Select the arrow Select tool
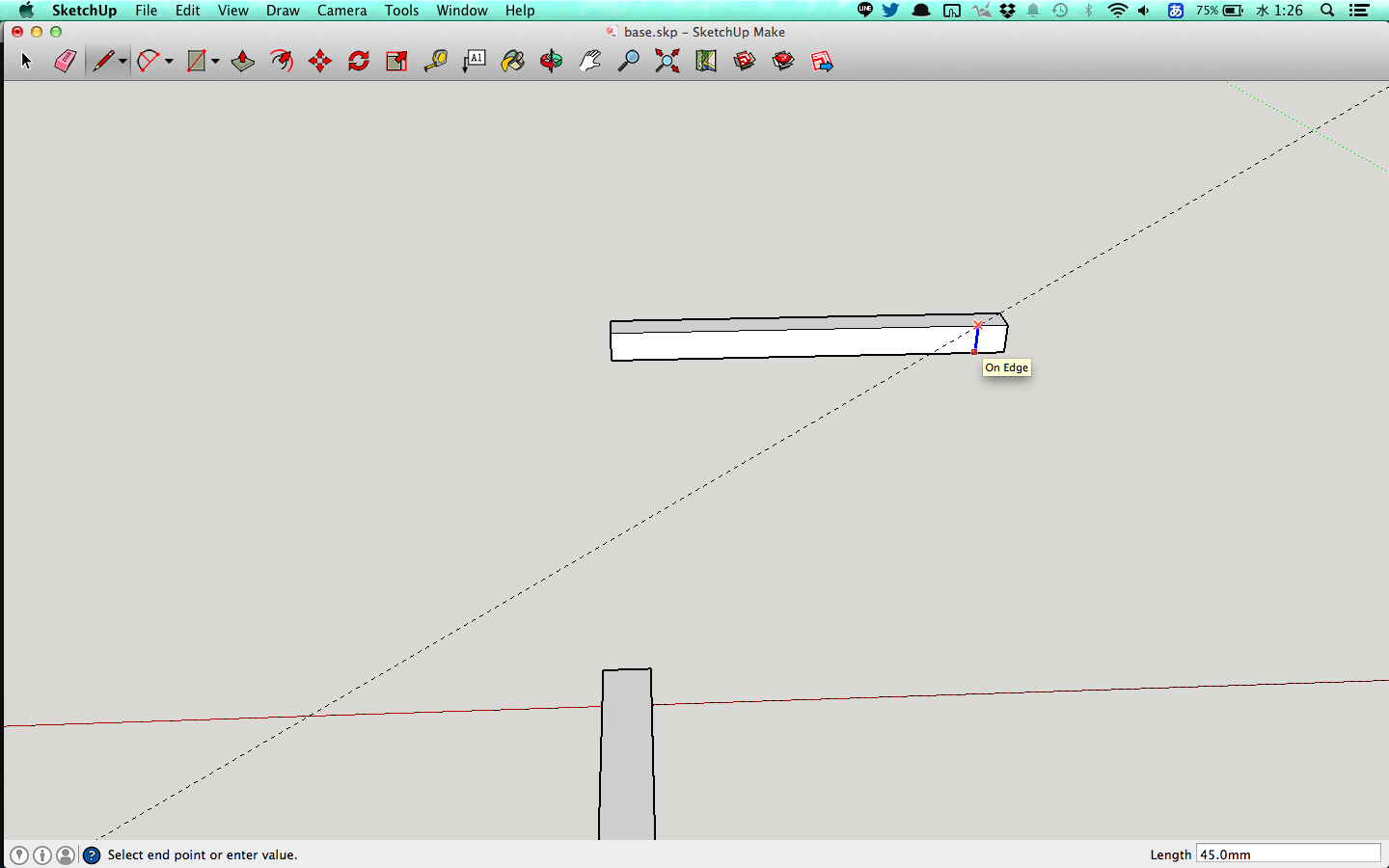Image resolution: width=1389 pixels, height=868 pixels. pyautogui.click(x=26, y=62)
